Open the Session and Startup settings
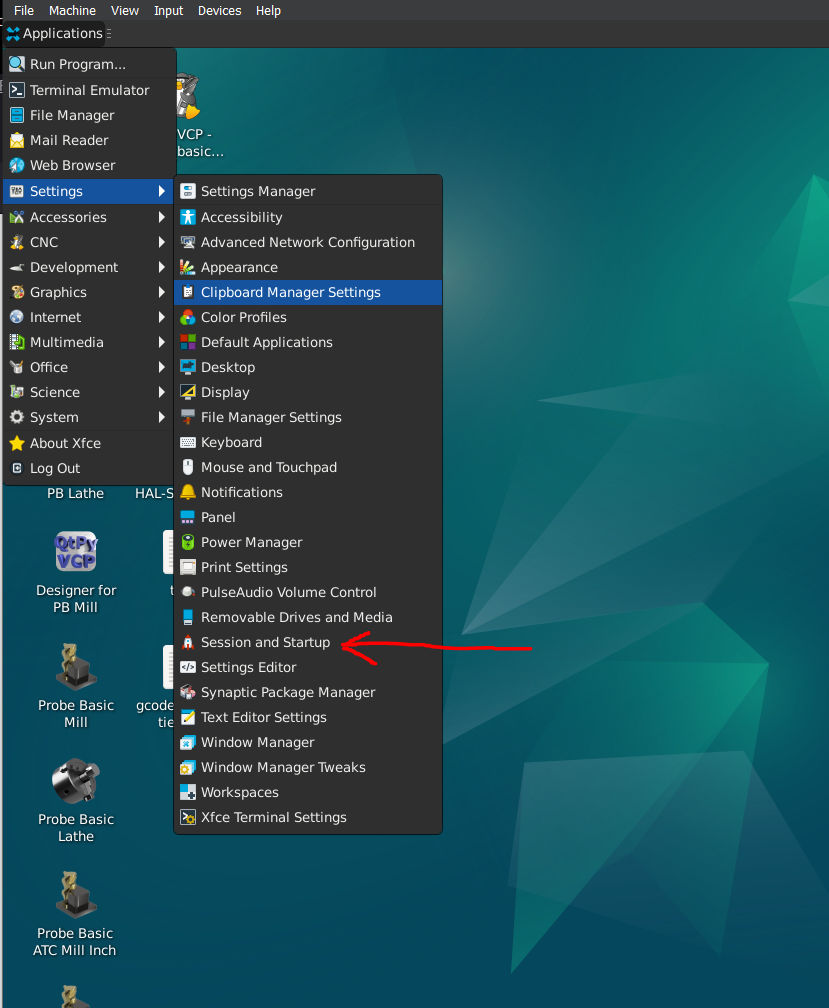 308,642
